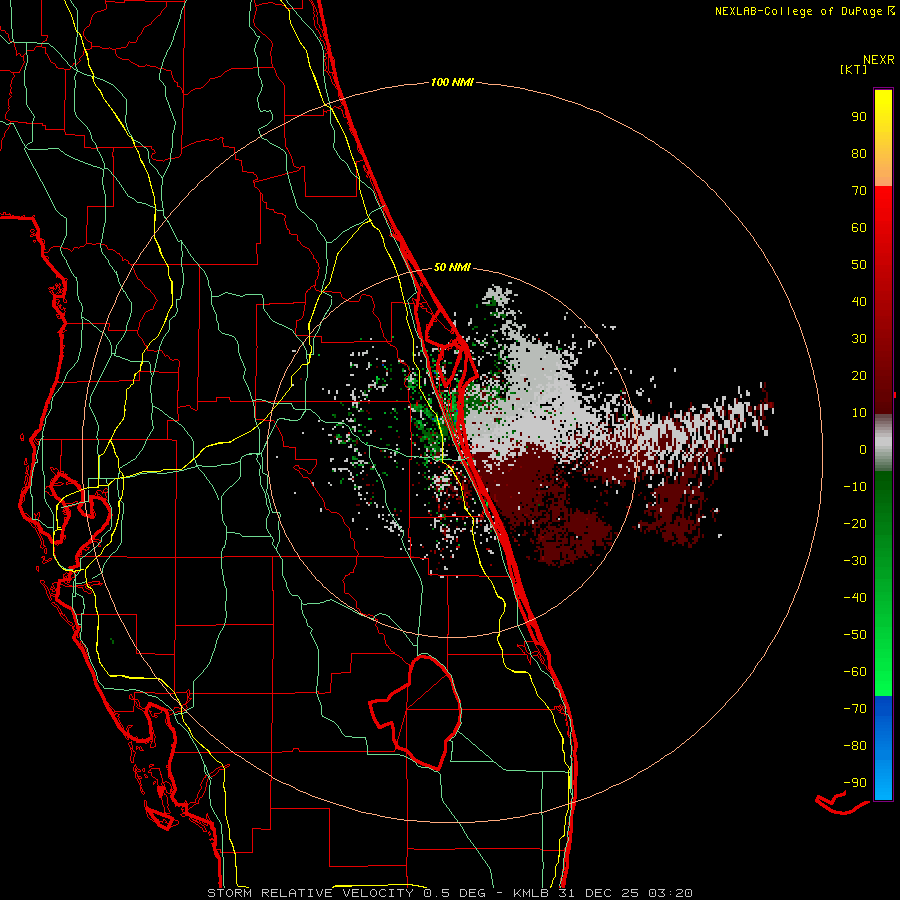Click the 0 knot legend value

tap(863, 449)
